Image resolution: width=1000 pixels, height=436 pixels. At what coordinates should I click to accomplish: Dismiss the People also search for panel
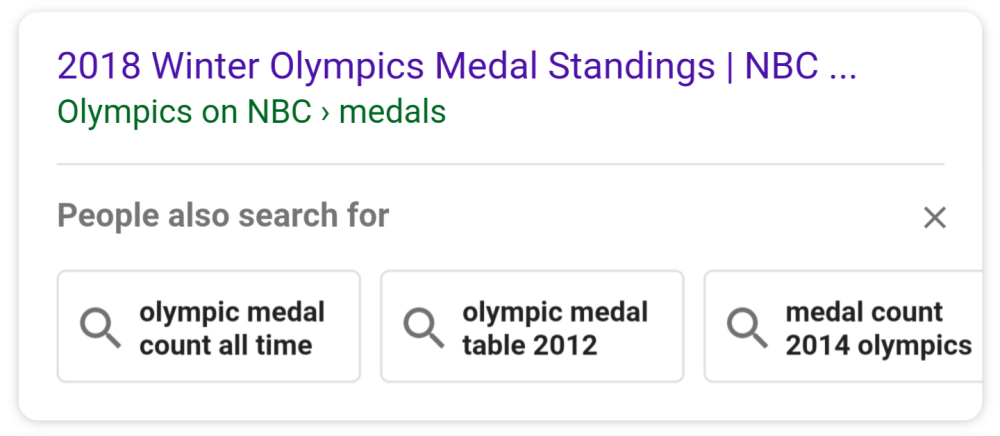(934, 217)
